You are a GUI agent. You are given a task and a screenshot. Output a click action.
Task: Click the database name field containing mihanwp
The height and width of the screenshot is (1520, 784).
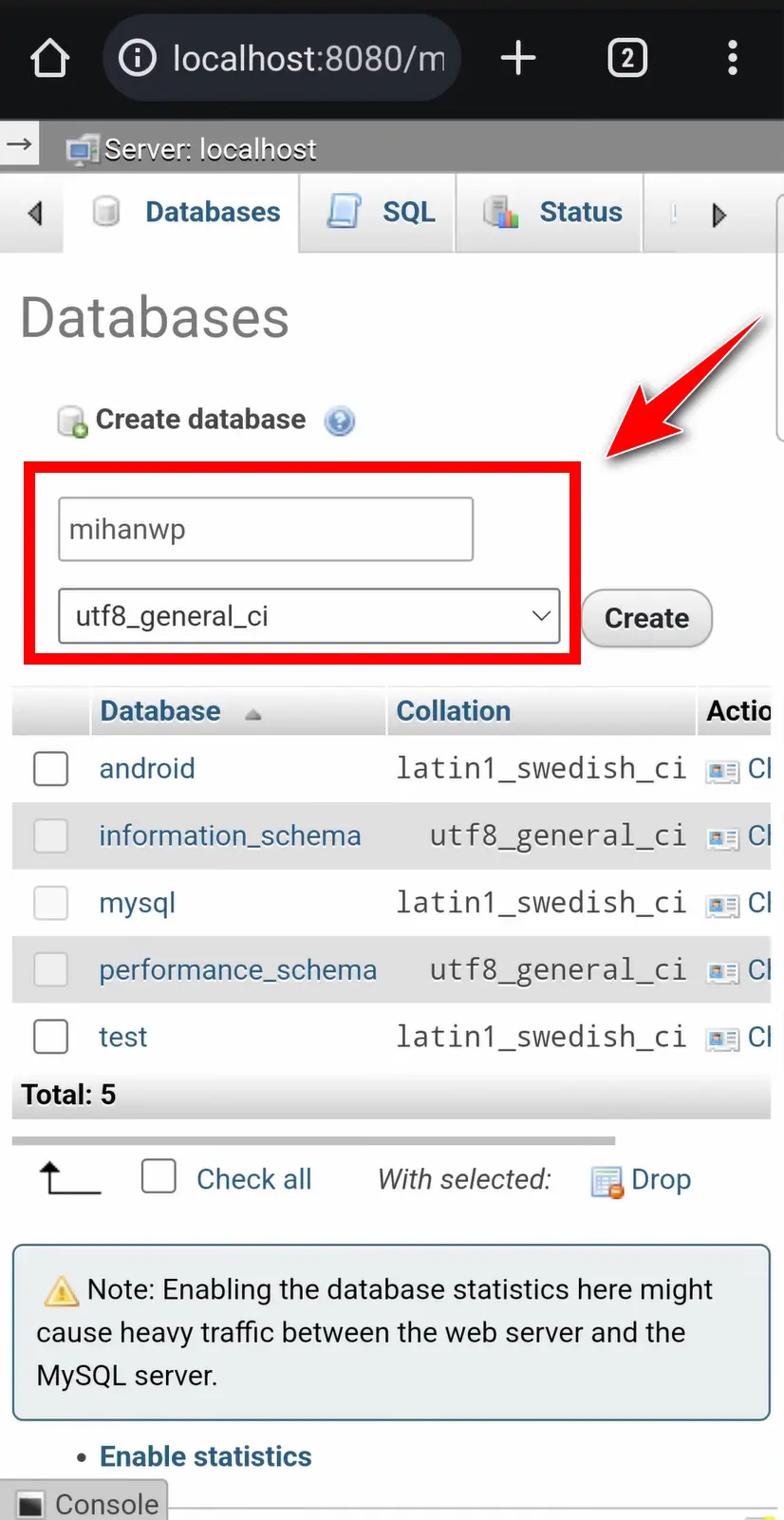coord(266,529)
